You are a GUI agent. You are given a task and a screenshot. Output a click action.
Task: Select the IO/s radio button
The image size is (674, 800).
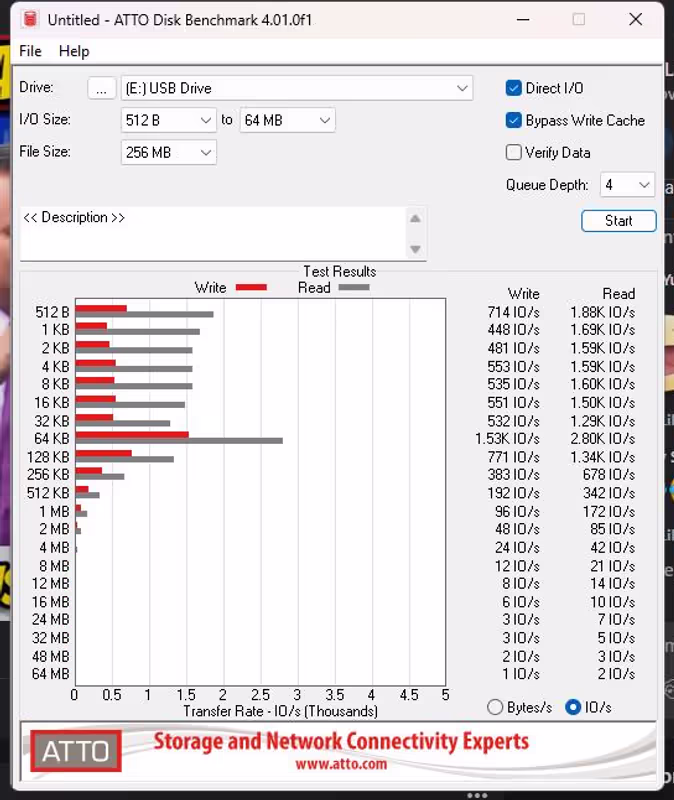[x=573, y=707]
